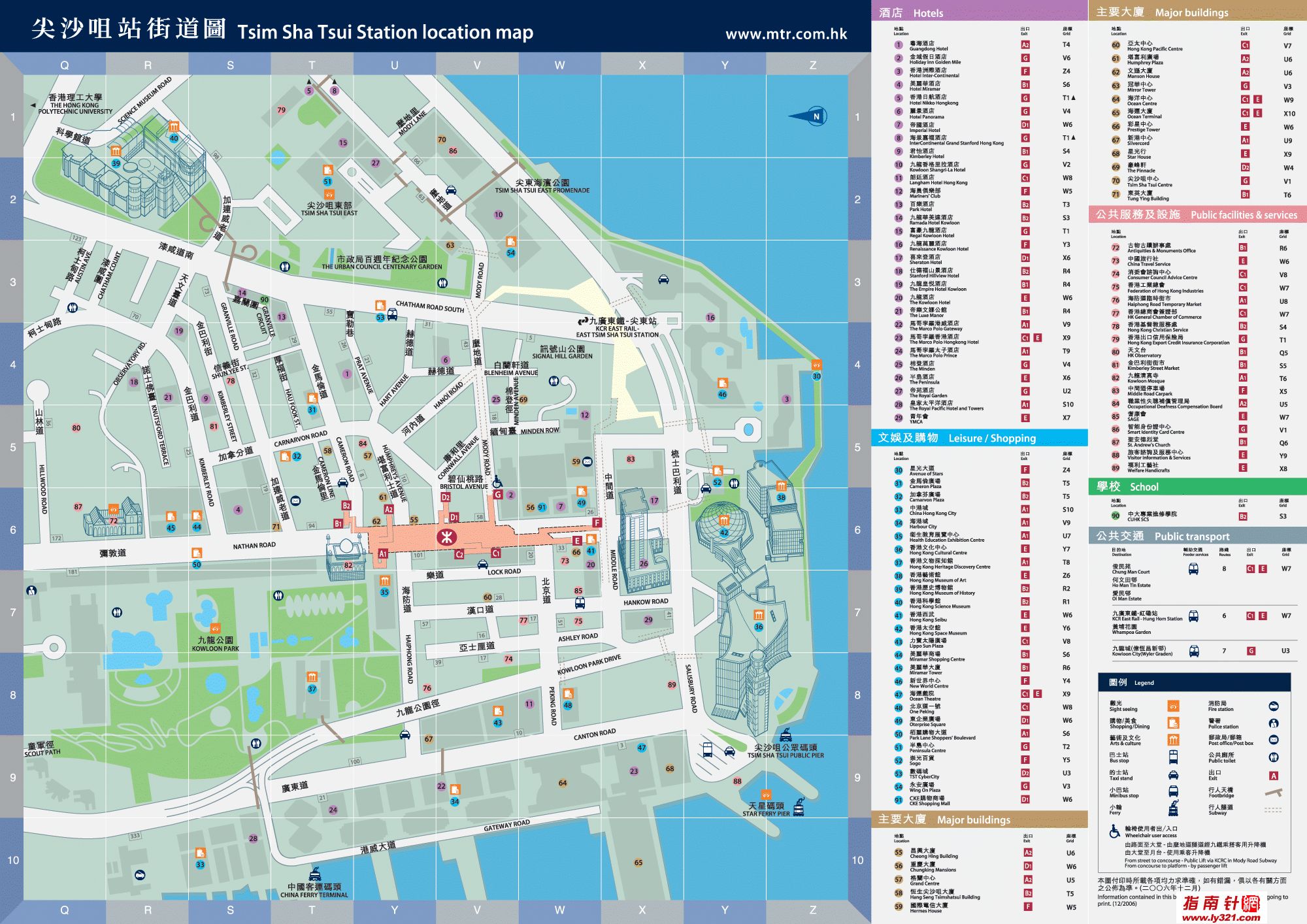Click the Post office icon in the legend
Image resolution: width=1307 pixels, height=924 pixels.
tap(1273, 740)
